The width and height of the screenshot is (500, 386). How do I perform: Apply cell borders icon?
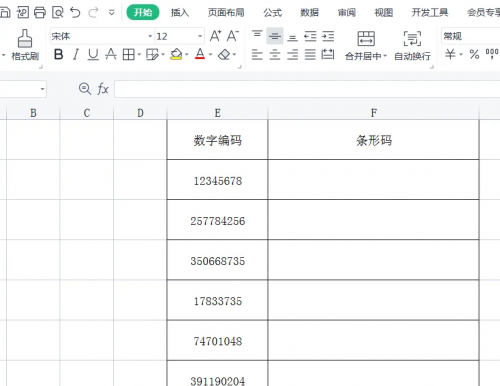tap(129, 54)
